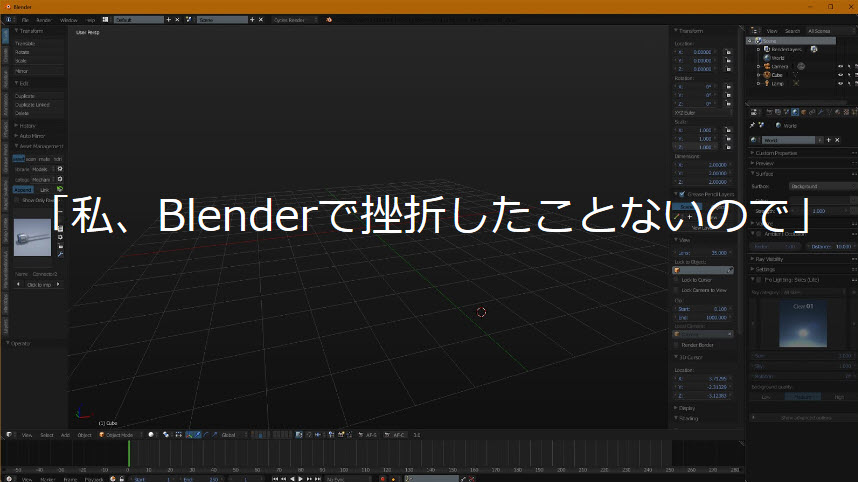Click the viewport shading sphere icon
Image resolution: width=858 pixels, height=482 pixels.
152,435
